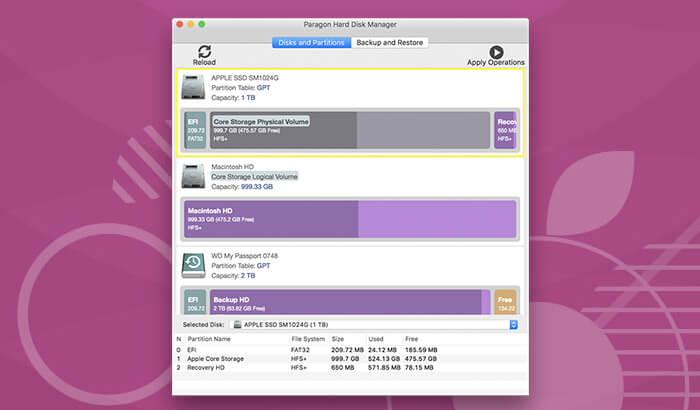The width and height of the screenshot is (700, 410).
Task: Click the 571.85 MB used cell
Action: coord(384,368)
